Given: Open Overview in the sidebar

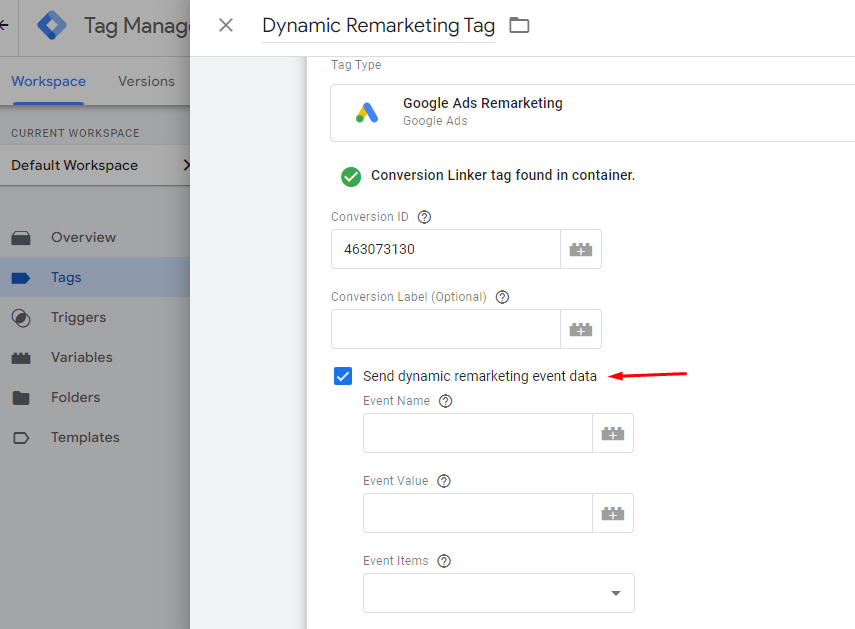Looking at the screenshot, I should pos(95,237).
